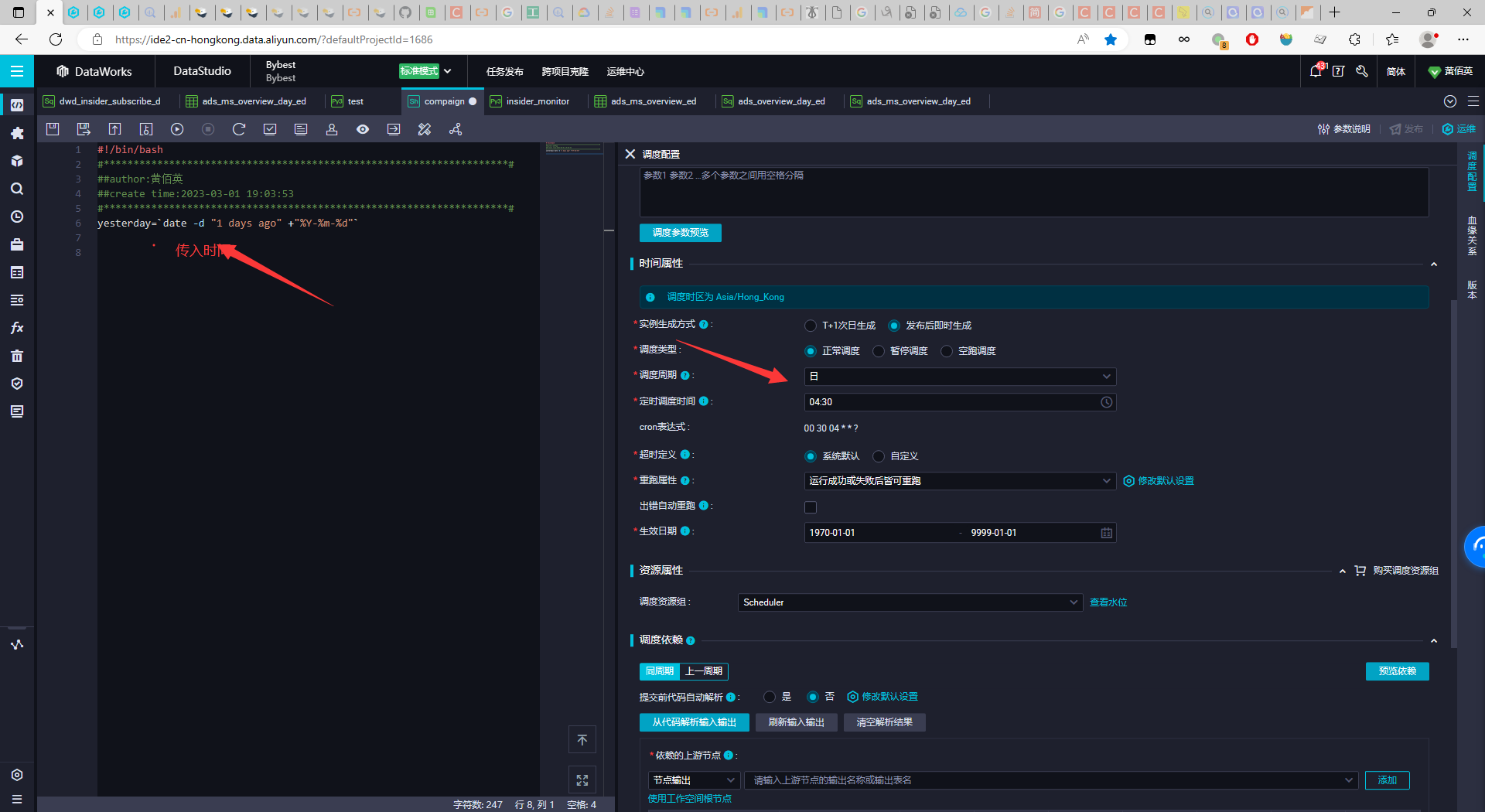This screenshot has width=1485, height=812.
Task: Open the recycle bin icon in sidebar
Action: (17, 356)
